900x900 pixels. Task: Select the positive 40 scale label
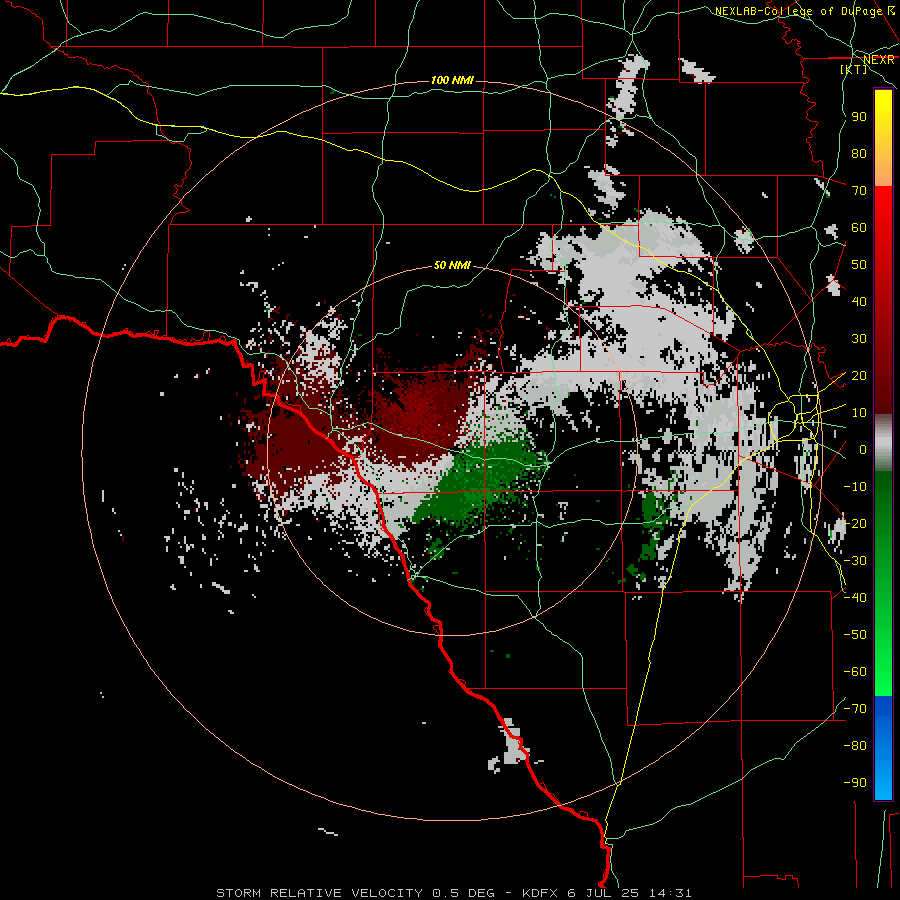click(859, 302)
